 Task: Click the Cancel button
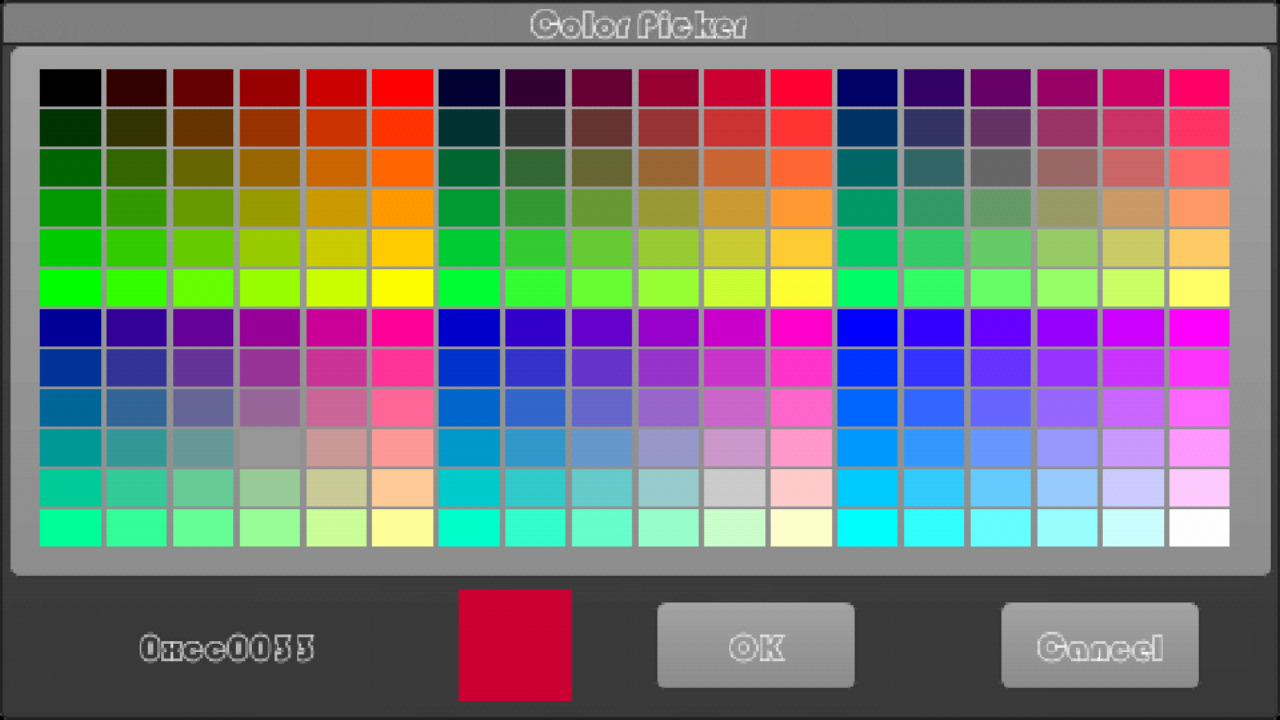[x=1099, y=645]
